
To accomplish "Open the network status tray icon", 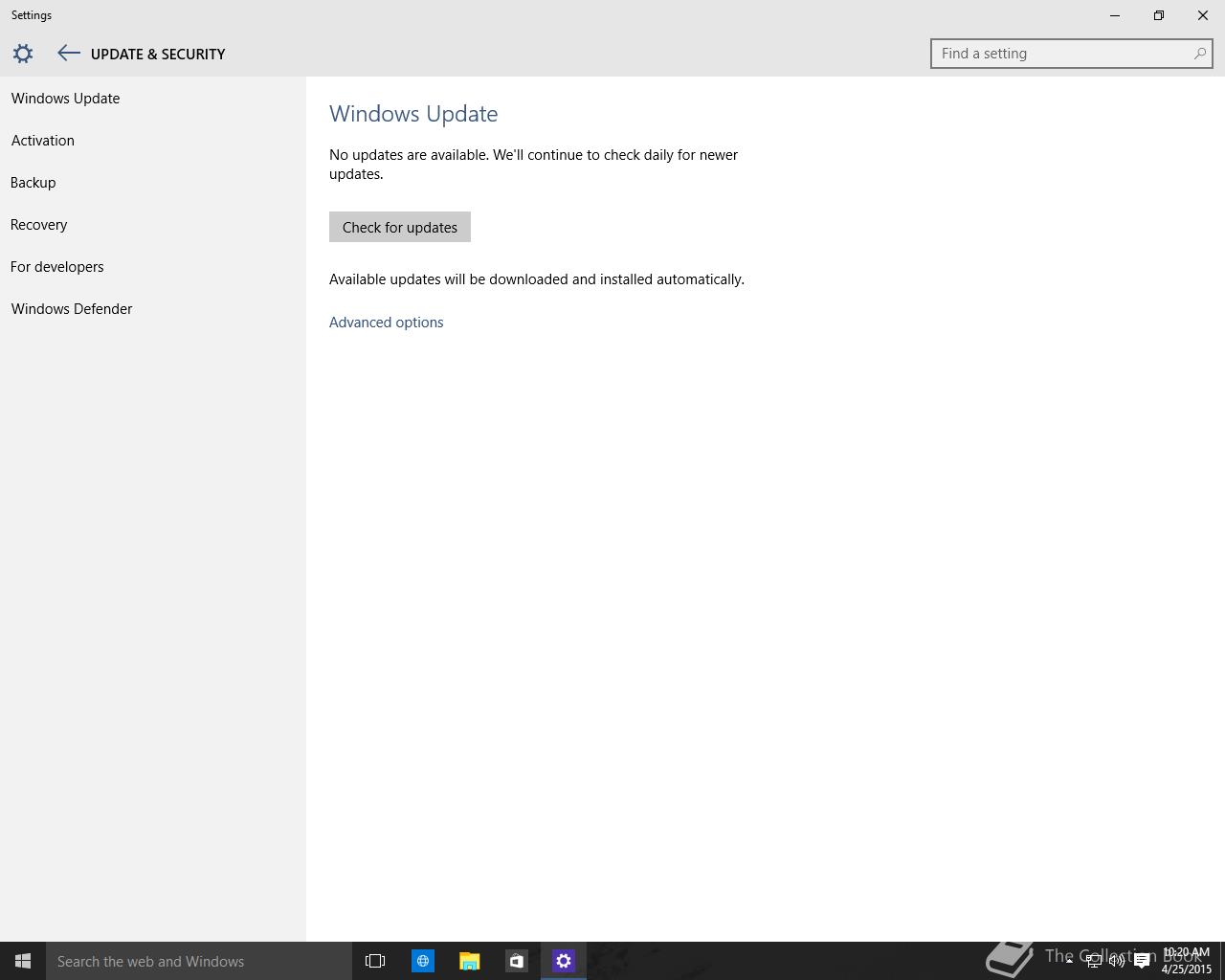I will point(1093,961).
